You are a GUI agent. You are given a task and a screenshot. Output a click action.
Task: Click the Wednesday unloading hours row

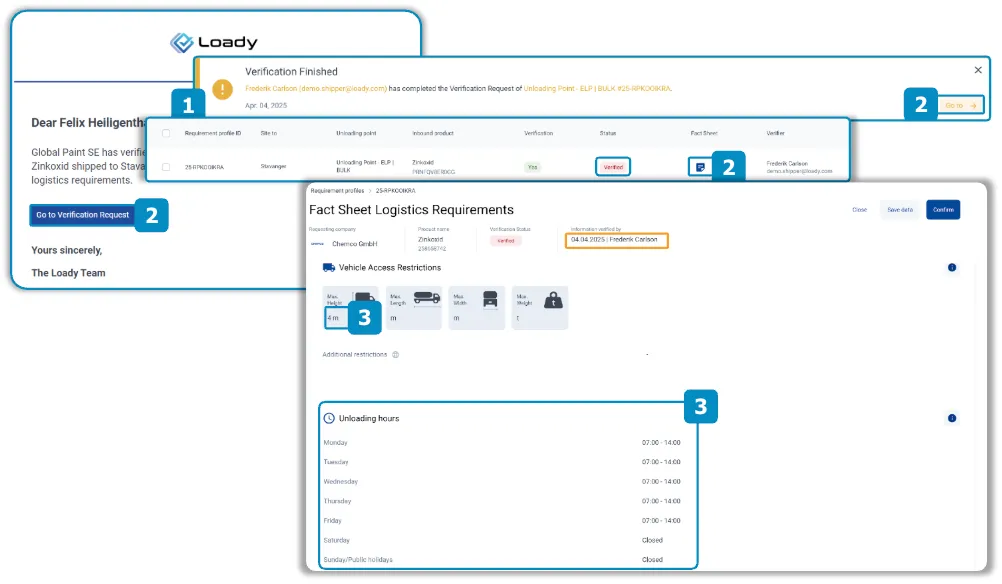[x=502, y=482]
